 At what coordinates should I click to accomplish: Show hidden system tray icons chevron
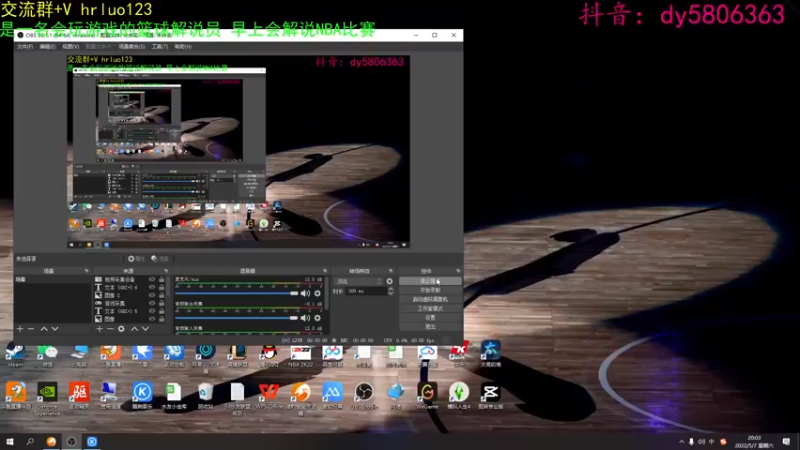pyautogui.click(x=682, y=442)
